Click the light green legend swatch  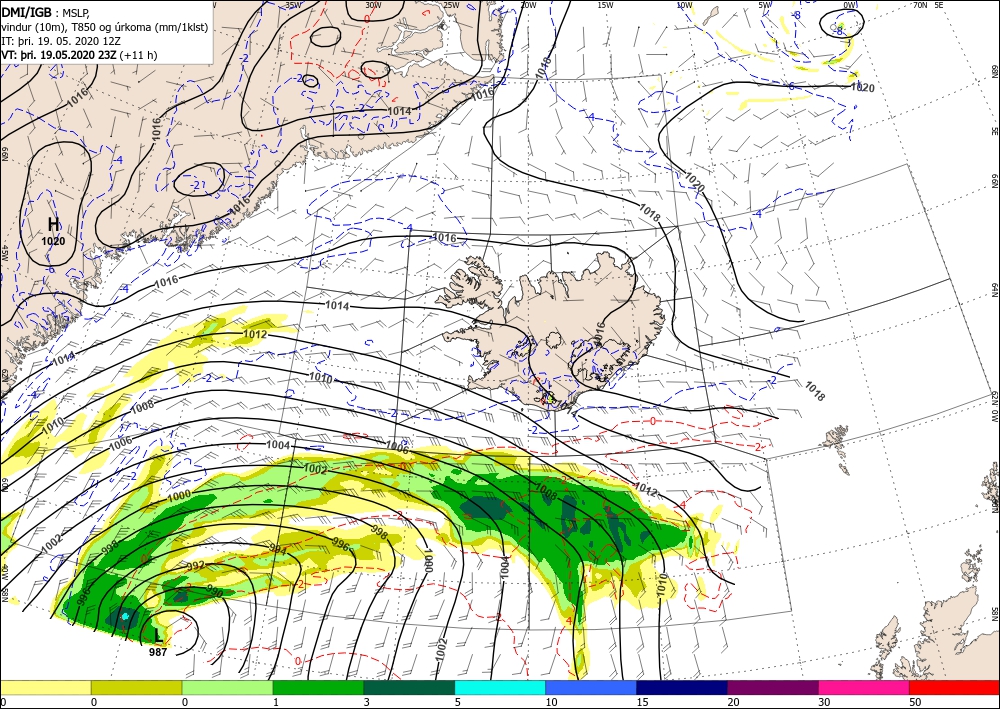(x=227, y=687)
